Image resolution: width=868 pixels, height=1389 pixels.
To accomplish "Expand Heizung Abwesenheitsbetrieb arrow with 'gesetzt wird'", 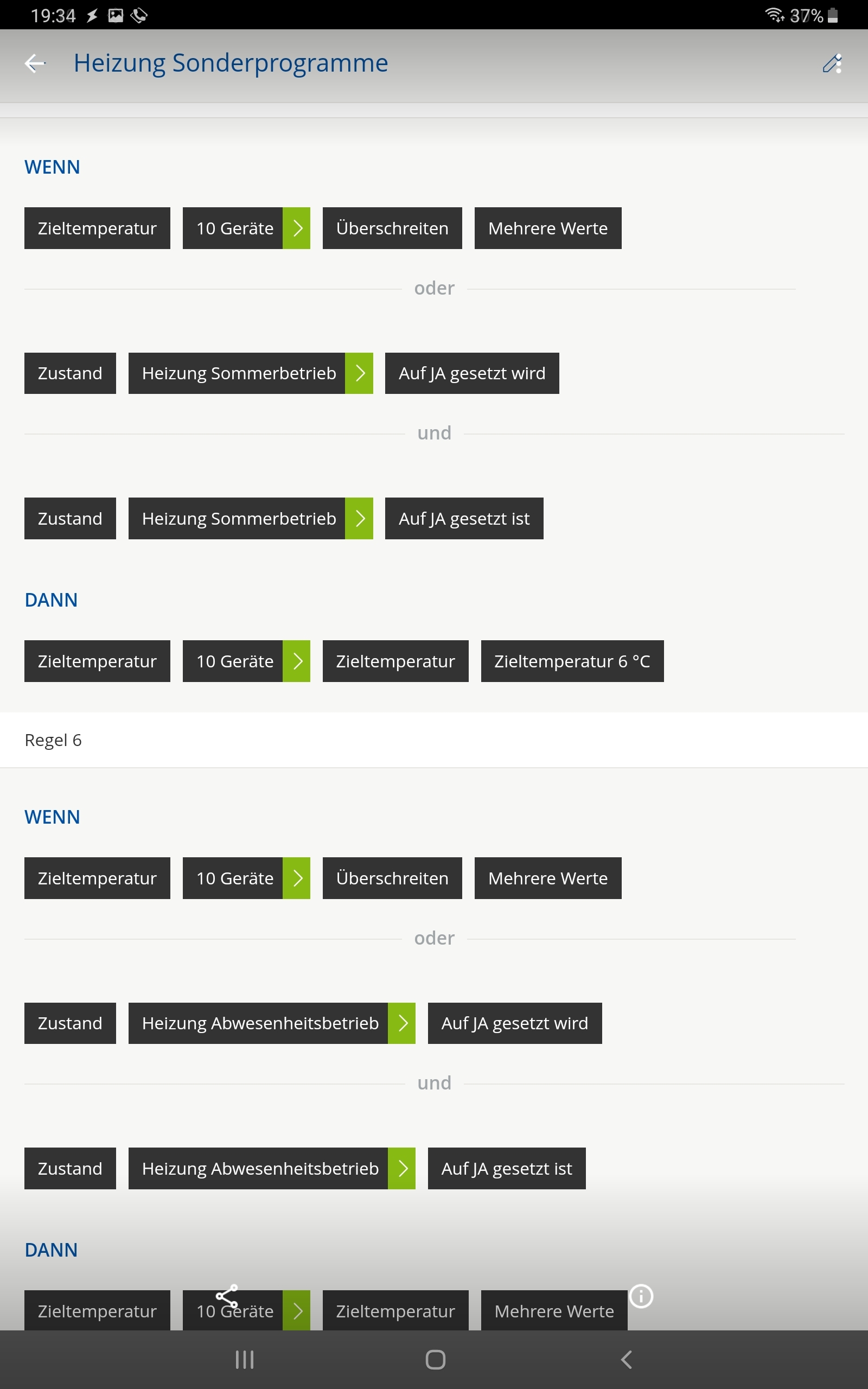I will (x=402, y=1023).
